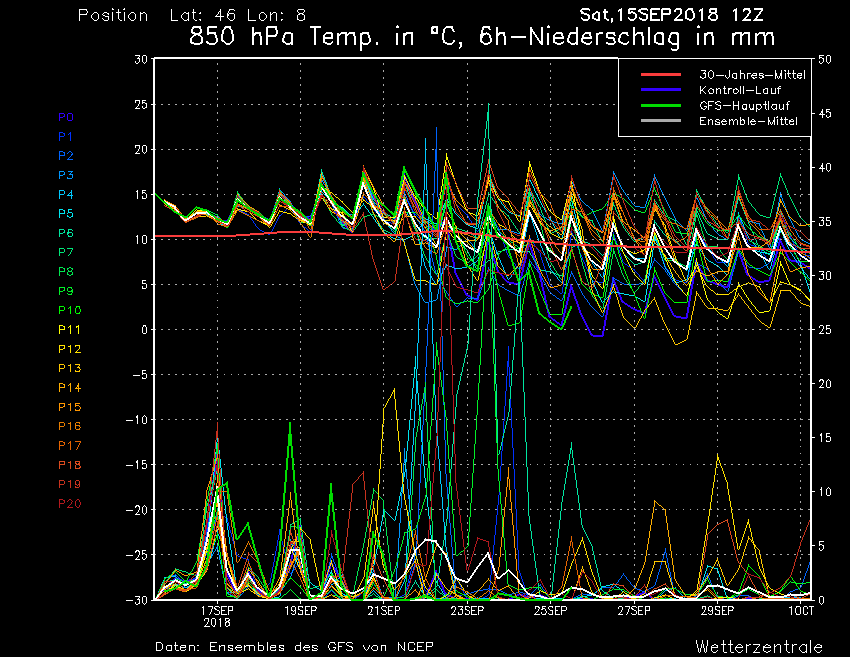This screenshot has width=850, height=657.
Task: Select the "27SEP" date axis label
Action: coord(634,610)
